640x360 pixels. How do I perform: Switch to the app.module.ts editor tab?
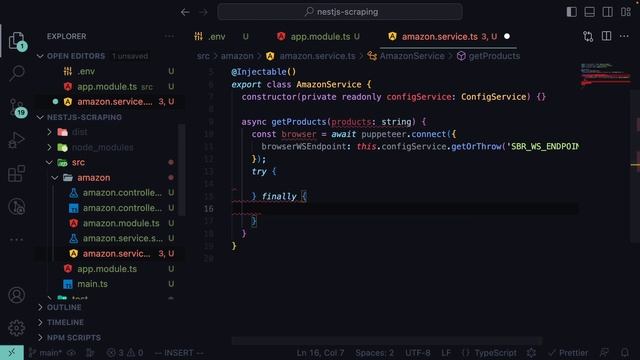click(x=318, y=36)
